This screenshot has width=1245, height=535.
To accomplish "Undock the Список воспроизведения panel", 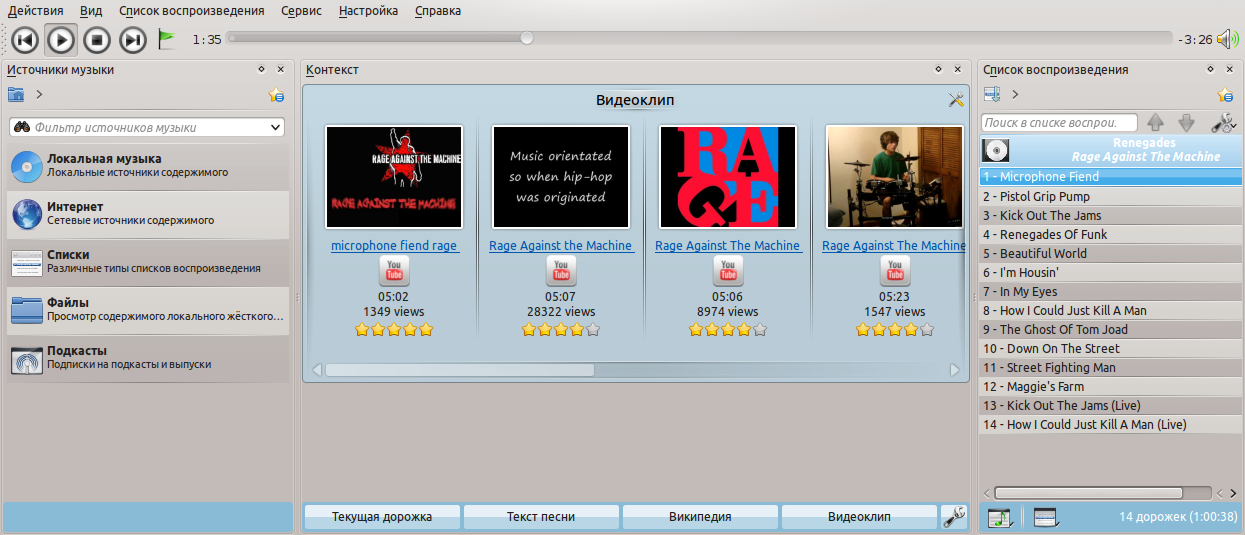I will coord(1211,69).
